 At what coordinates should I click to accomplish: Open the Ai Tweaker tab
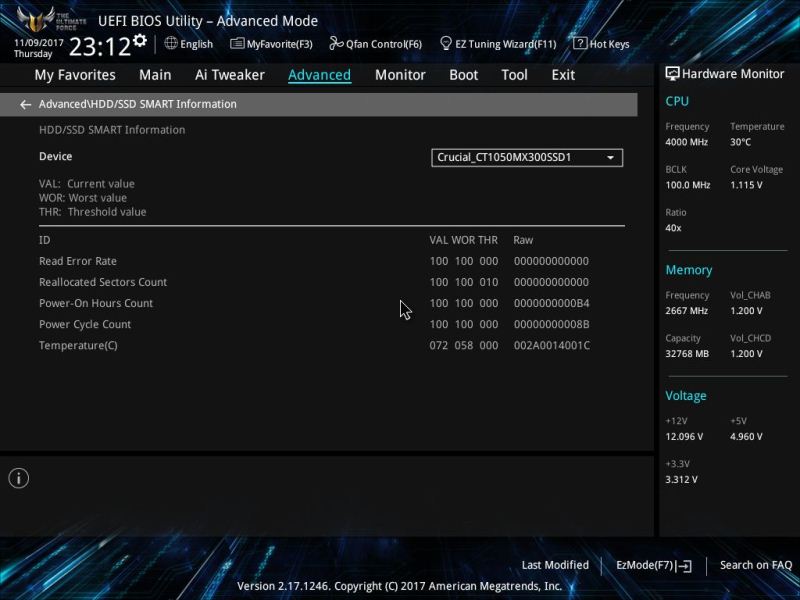230,75
